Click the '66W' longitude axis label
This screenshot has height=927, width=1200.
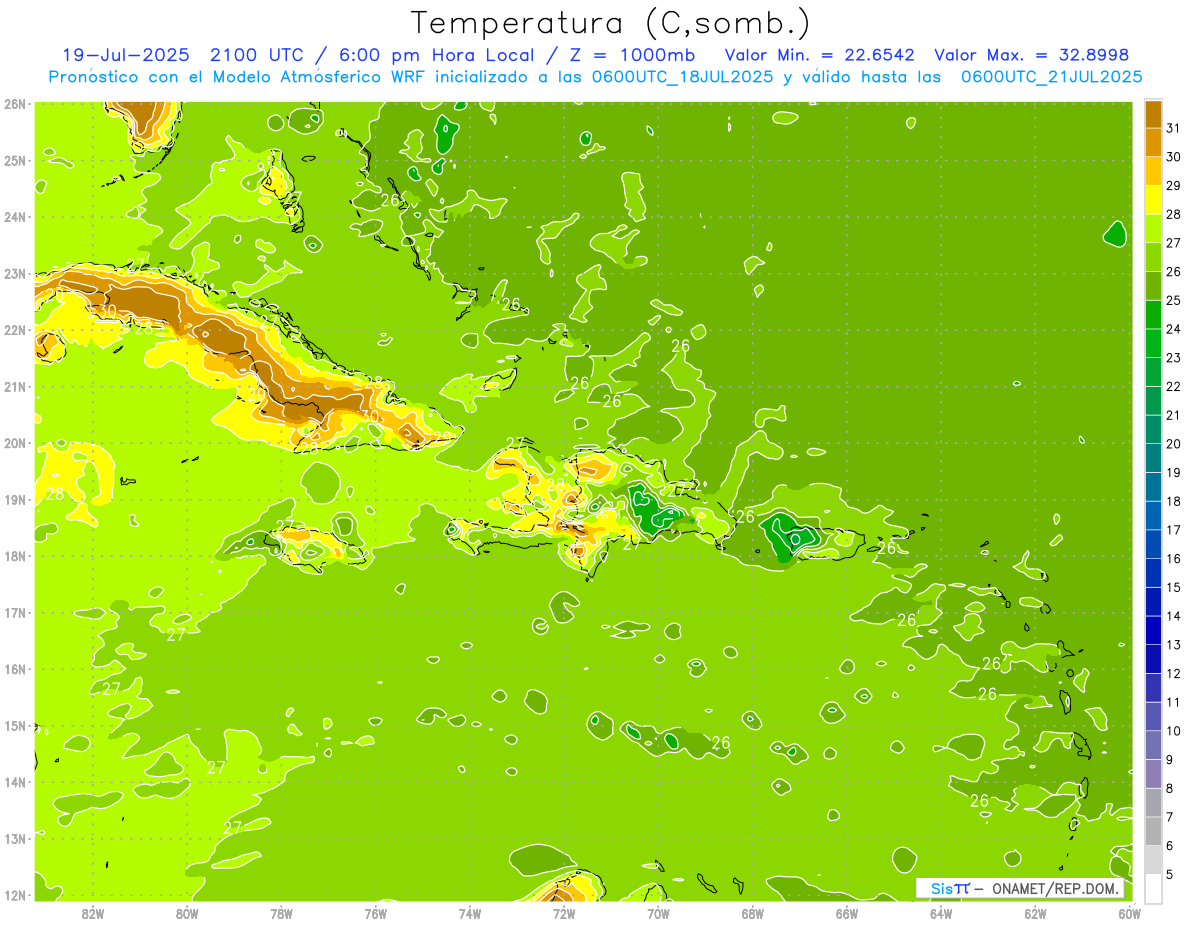point(847,913)
